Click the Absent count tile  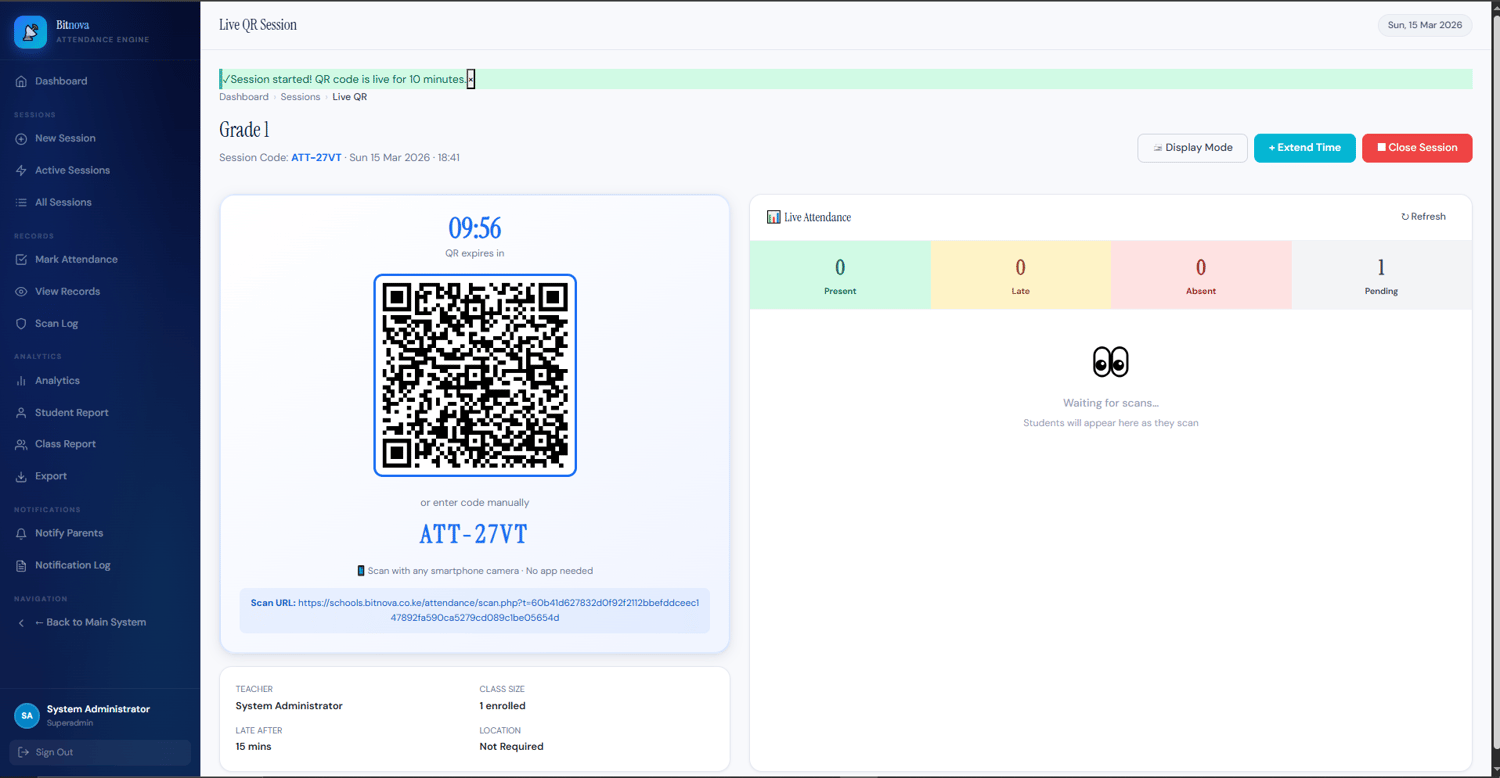click(1201, 275)
